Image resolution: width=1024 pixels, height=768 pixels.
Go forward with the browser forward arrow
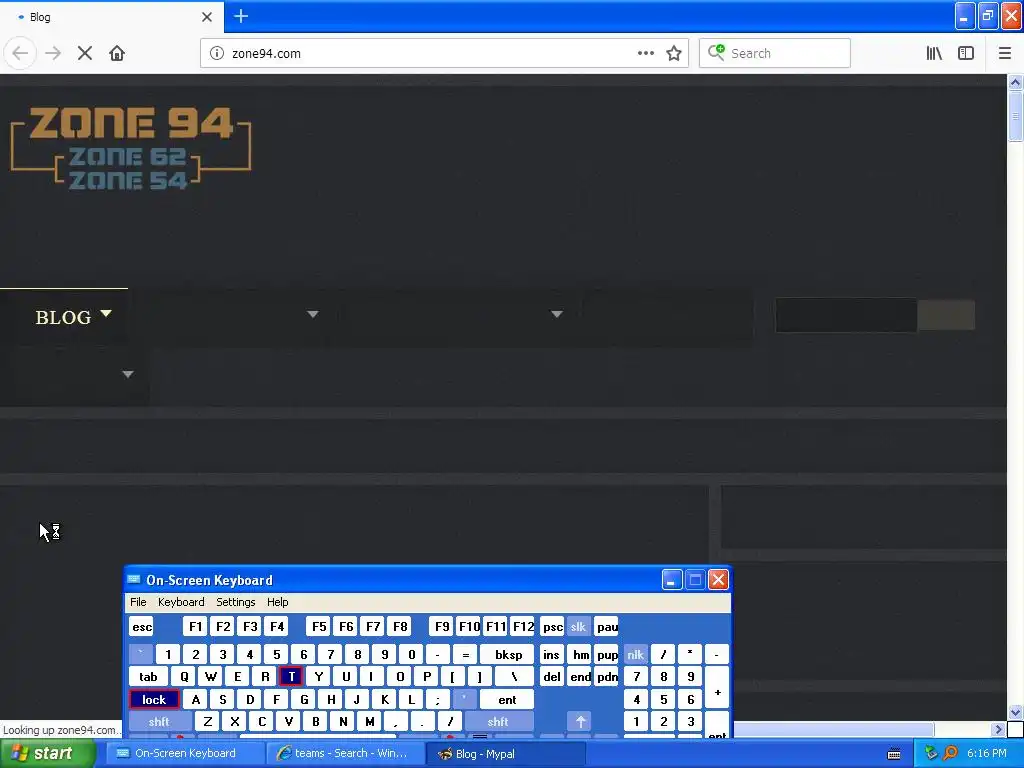tap(53, 53)
